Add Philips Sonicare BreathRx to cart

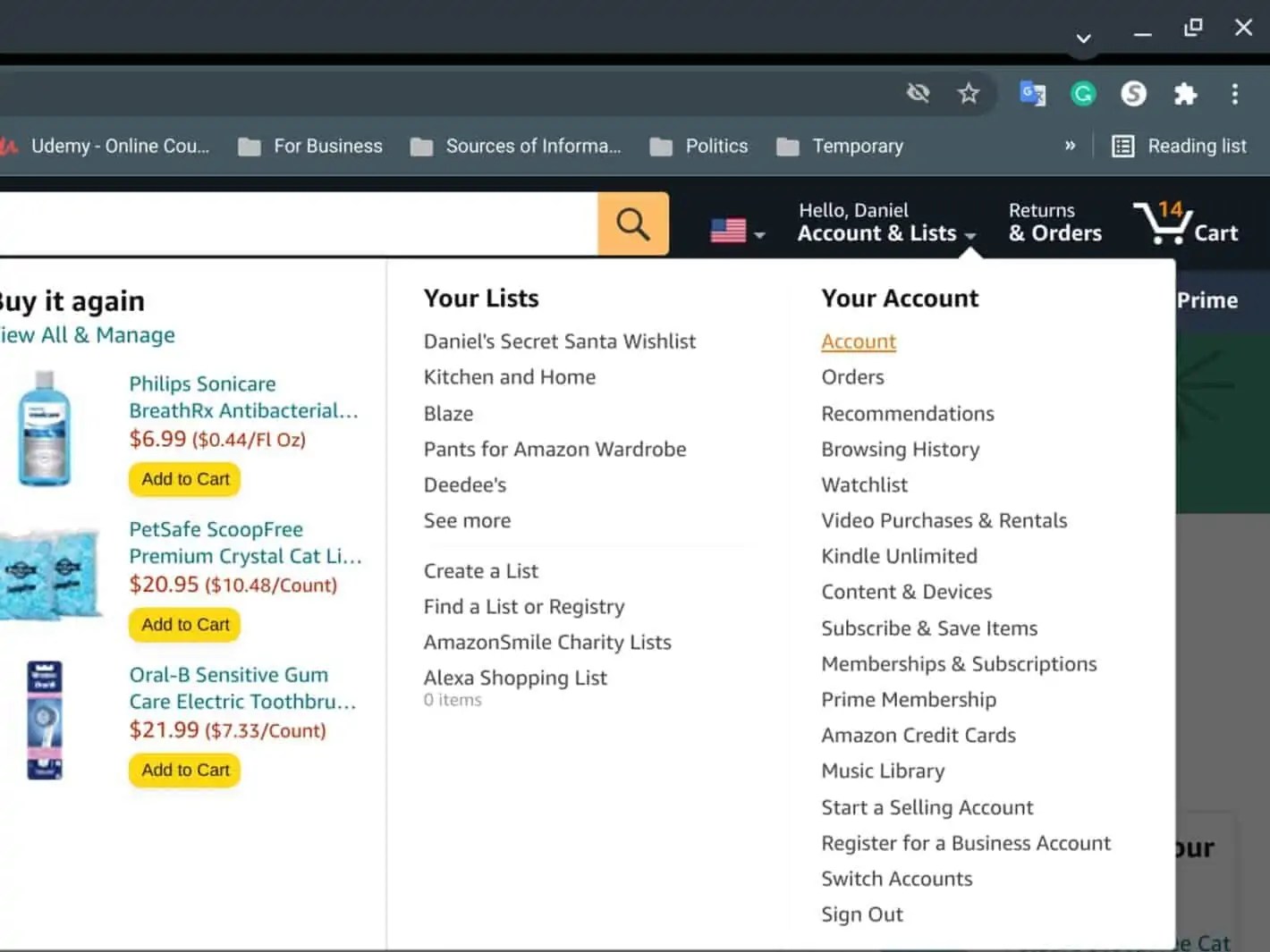(x=183, y=479)
